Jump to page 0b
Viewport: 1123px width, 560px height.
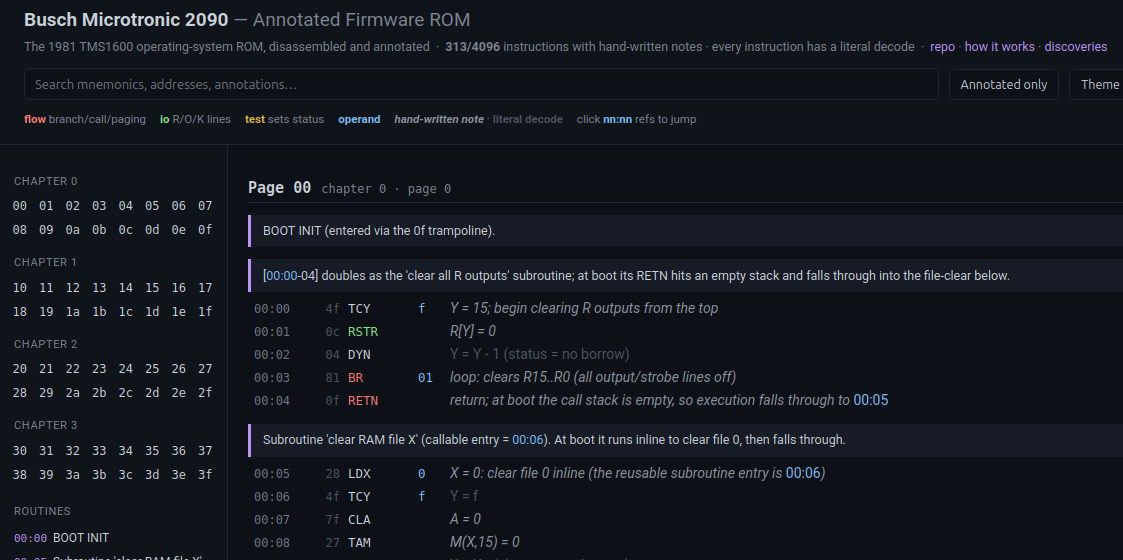pyautogui.click(x=100, y=230)
